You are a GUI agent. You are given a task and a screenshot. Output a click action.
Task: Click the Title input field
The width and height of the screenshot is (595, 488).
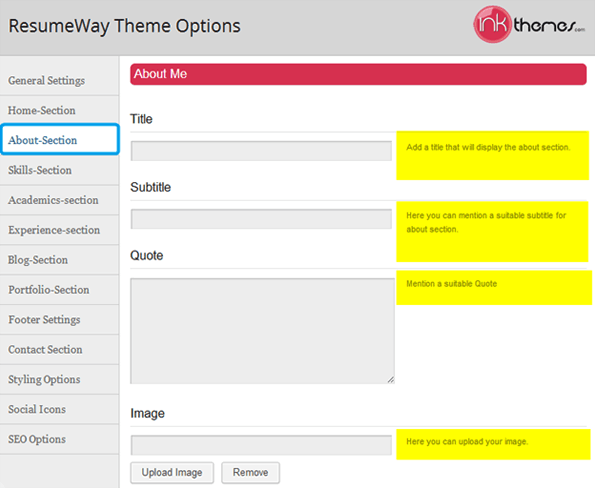point(261,151)
